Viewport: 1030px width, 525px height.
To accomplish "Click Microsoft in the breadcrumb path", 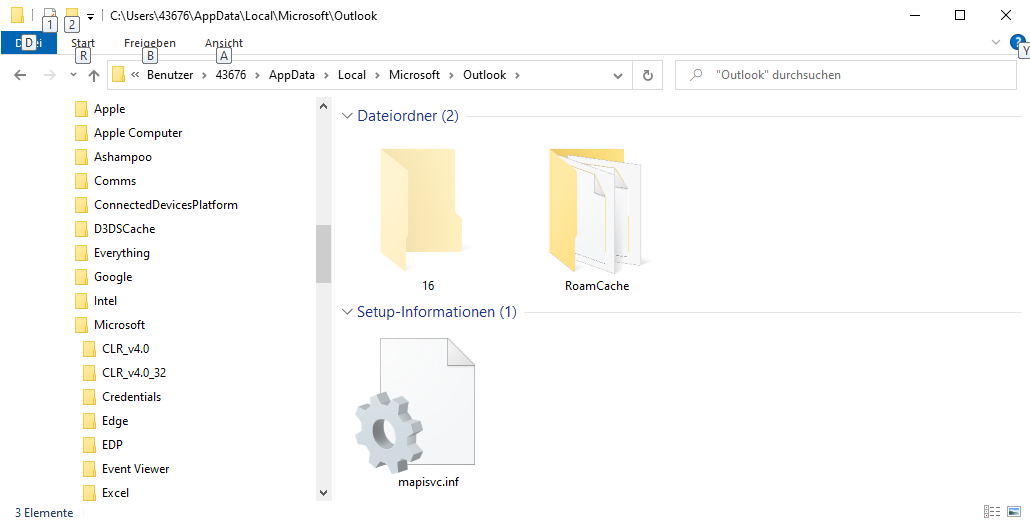I will point(414,75).
